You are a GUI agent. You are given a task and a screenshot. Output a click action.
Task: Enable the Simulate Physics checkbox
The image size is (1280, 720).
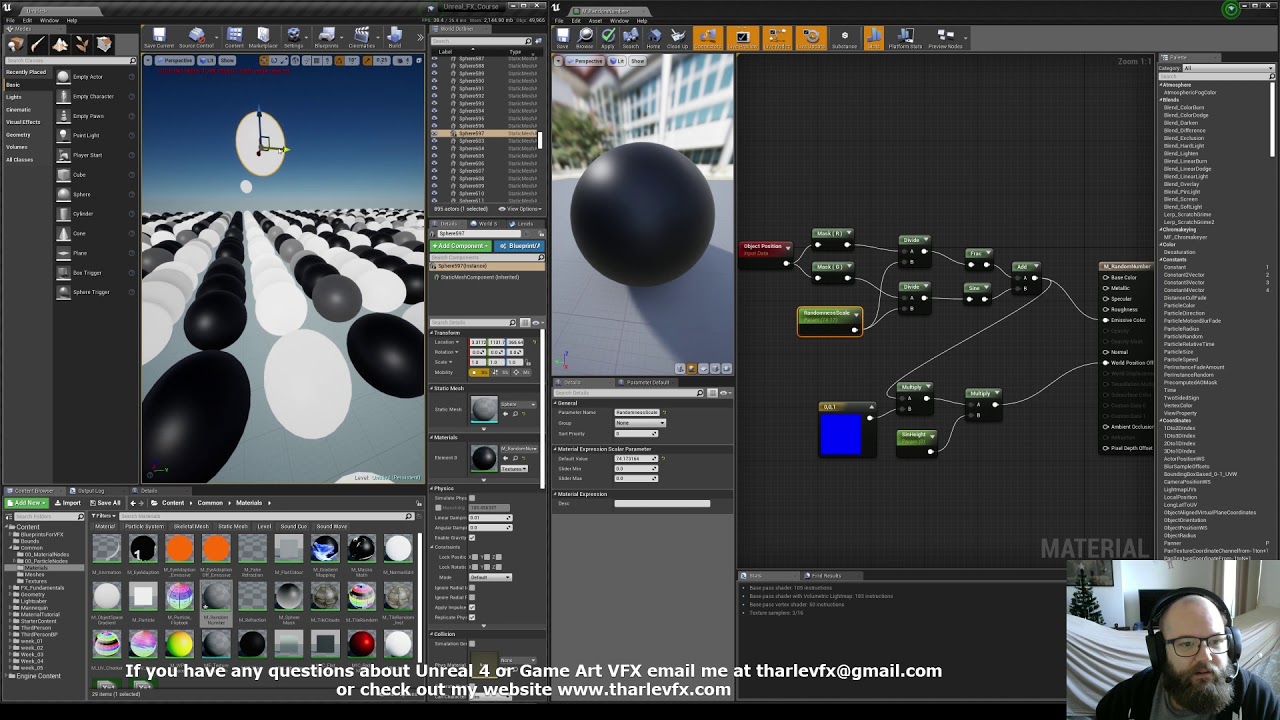pyautogui.click(x=472, y=498)
